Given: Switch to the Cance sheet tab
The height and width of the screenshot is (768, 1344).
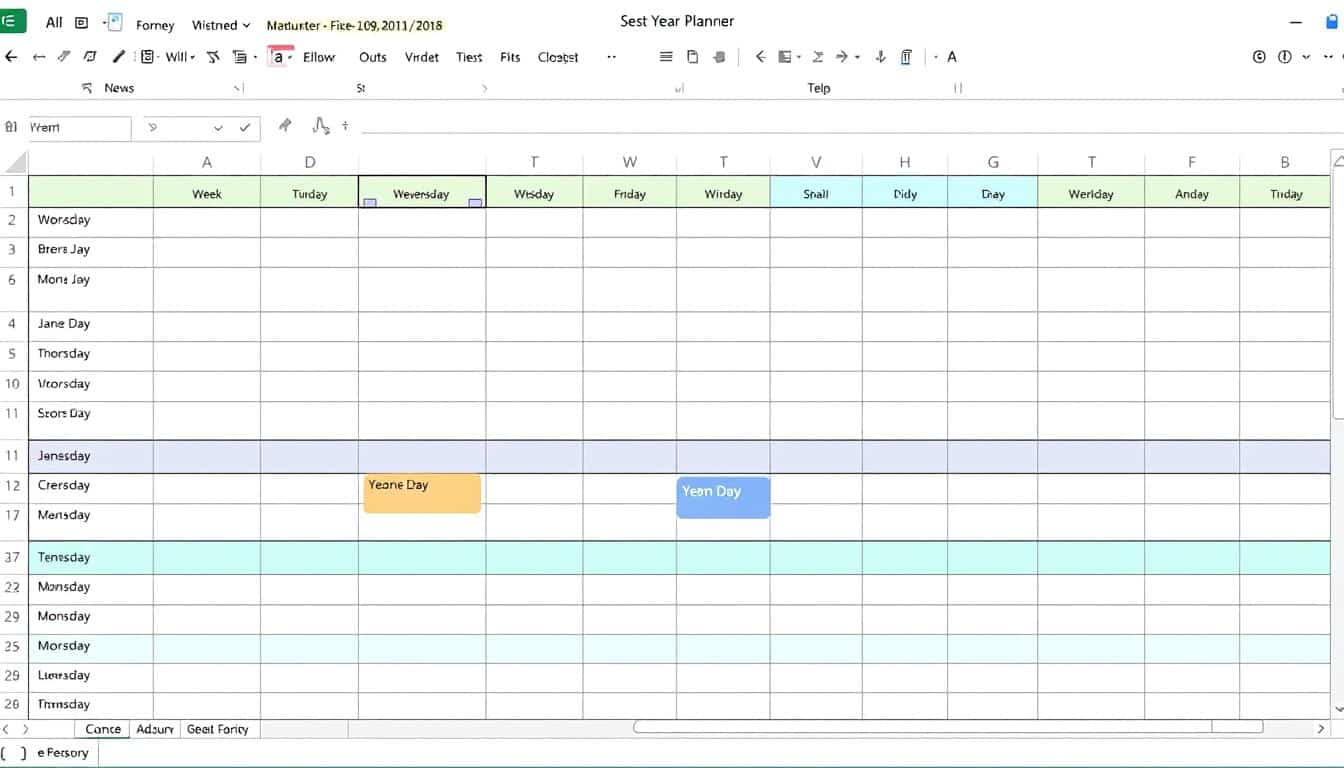Looking at the screenshot, I should pos(102,729).
